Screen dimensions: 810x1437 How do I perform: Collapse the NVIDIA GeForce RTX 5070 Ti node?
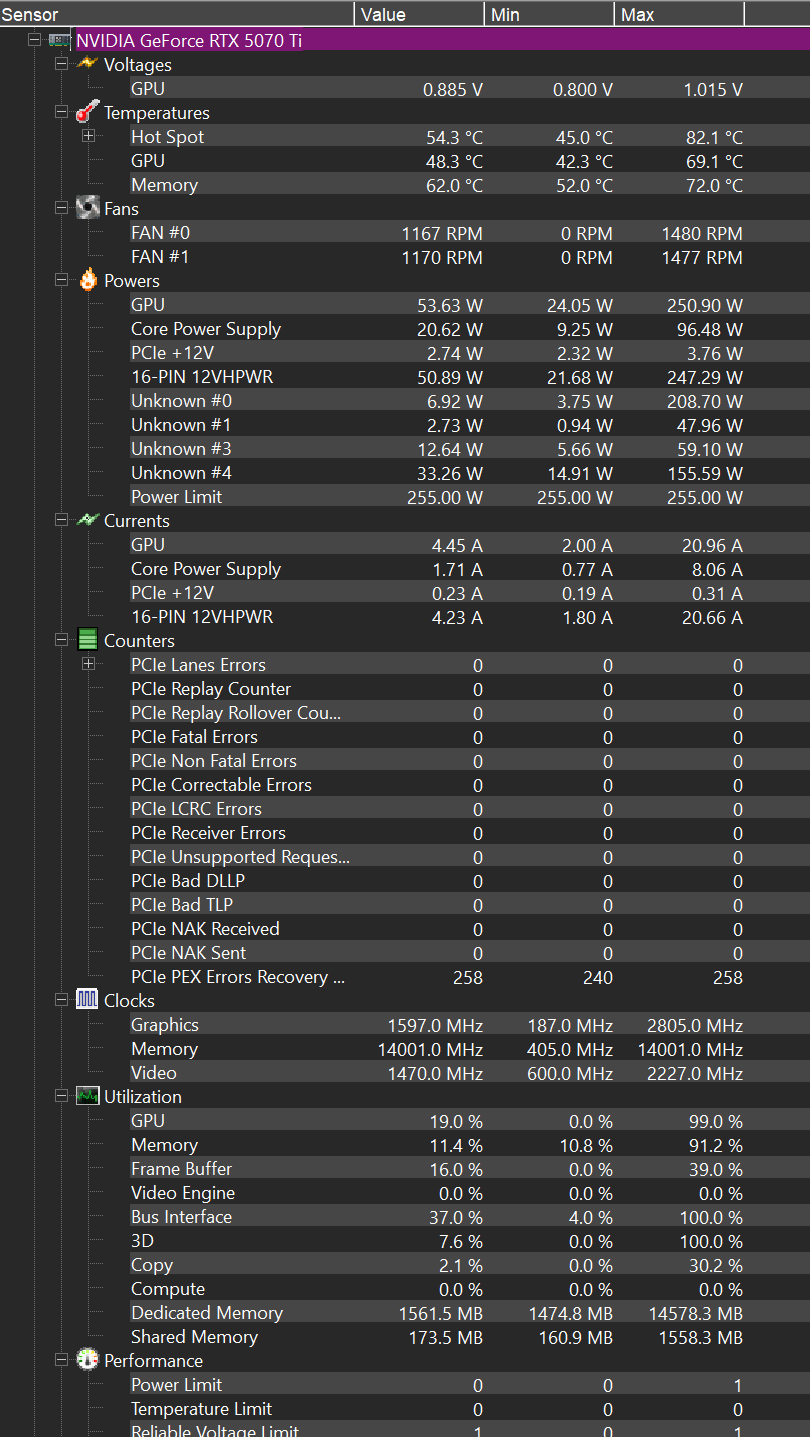[x=35, y=40]
